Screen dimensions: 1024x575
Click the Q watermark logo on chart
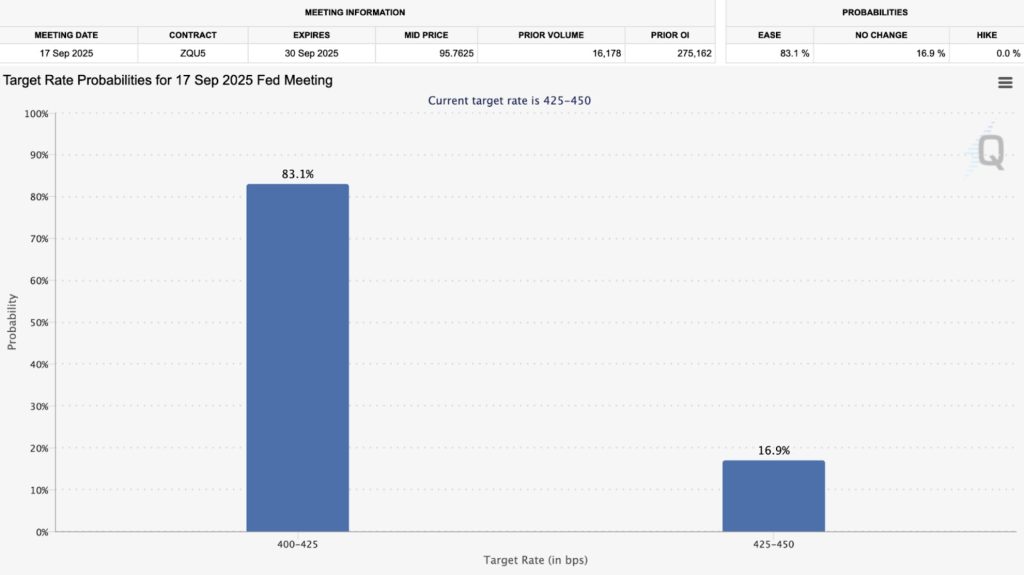pos(989,152)
